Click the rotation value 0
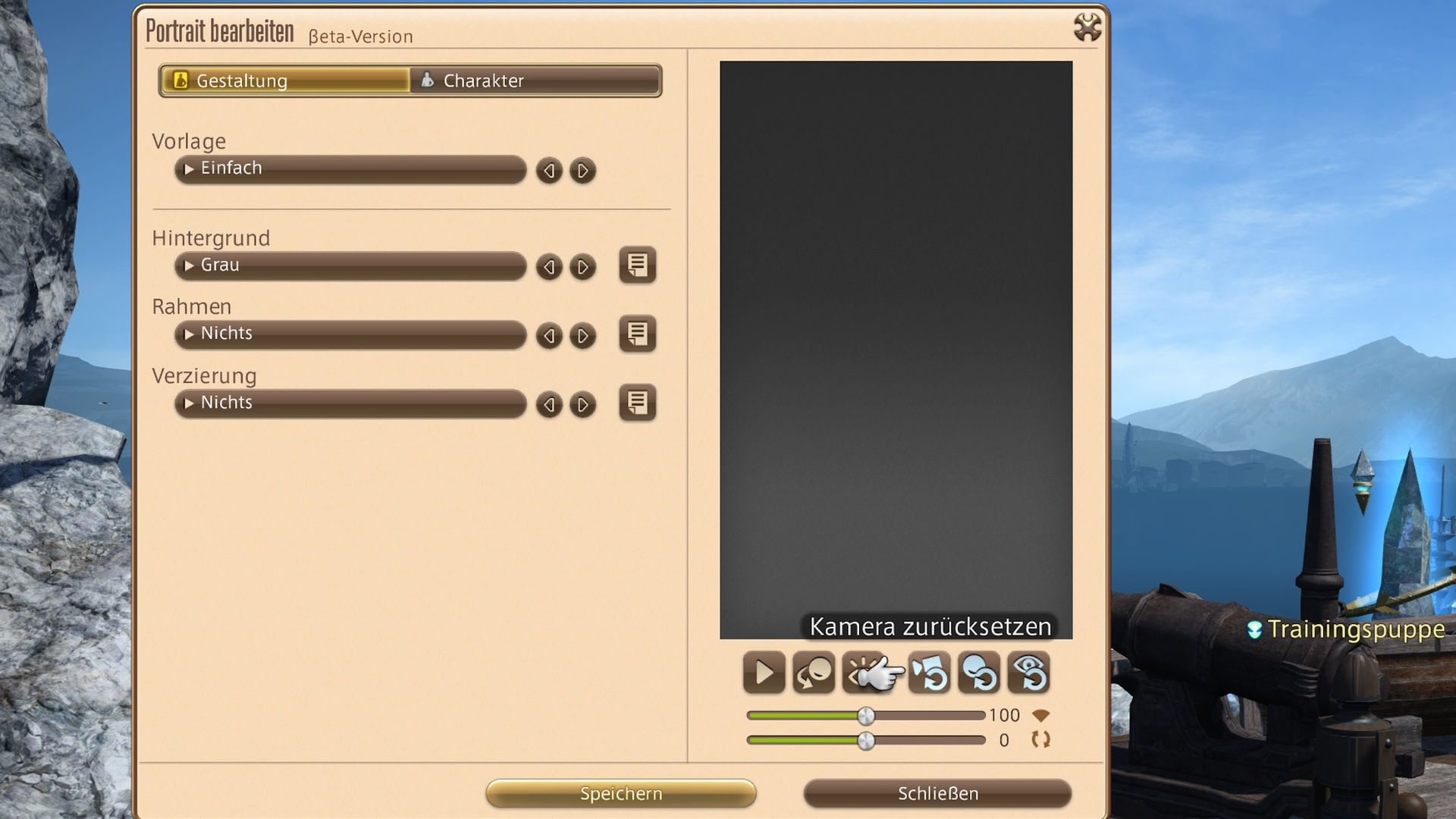Screen dimensions: 1456x819 (1004, 740)
